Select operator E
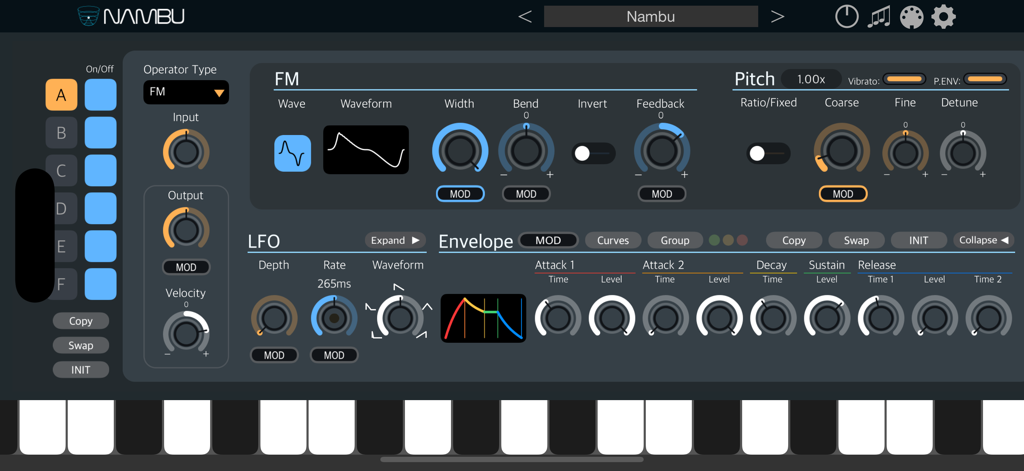Screen dimensions: 1024x471 (61, 246)
